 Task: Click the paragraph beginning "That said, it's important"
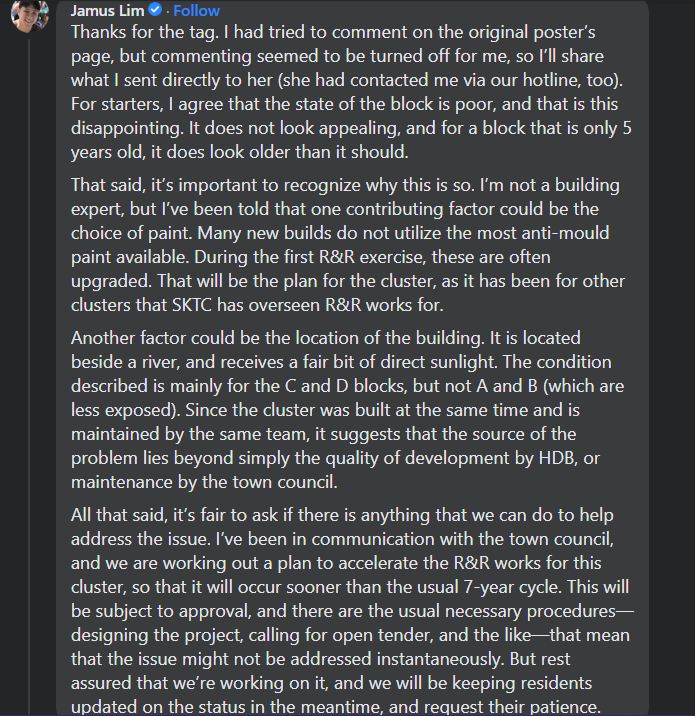(x=348, y=245)
